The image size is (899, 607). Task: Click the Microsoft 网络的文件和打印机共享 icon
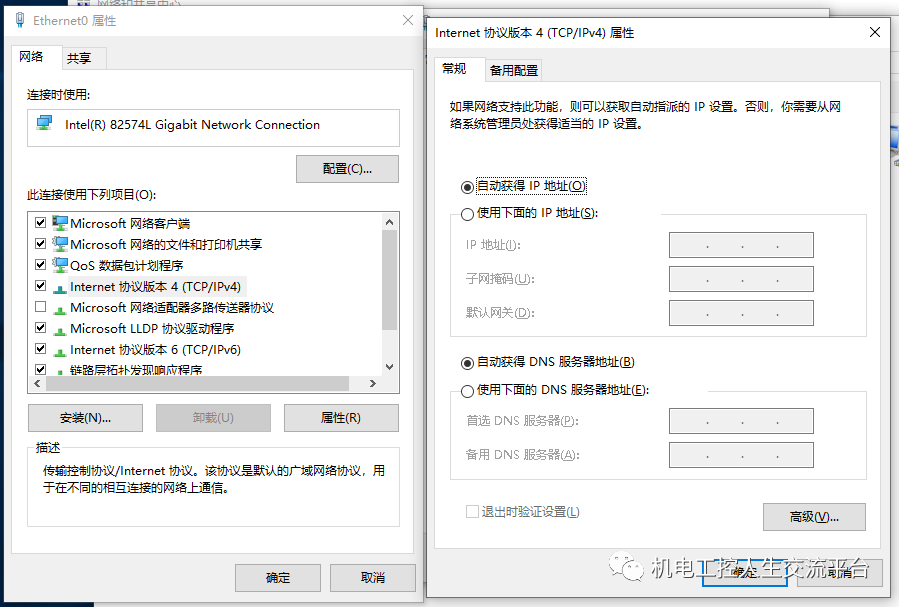coord(60,244)
